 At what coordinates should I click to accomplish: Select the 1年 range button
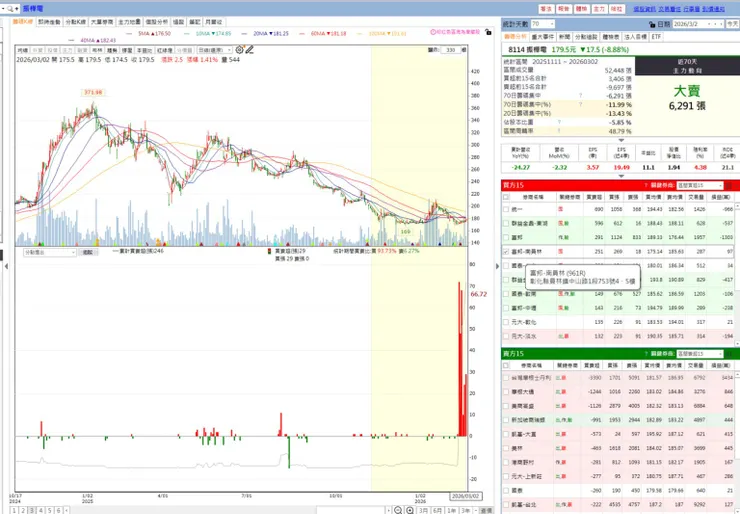coord(452,510)
